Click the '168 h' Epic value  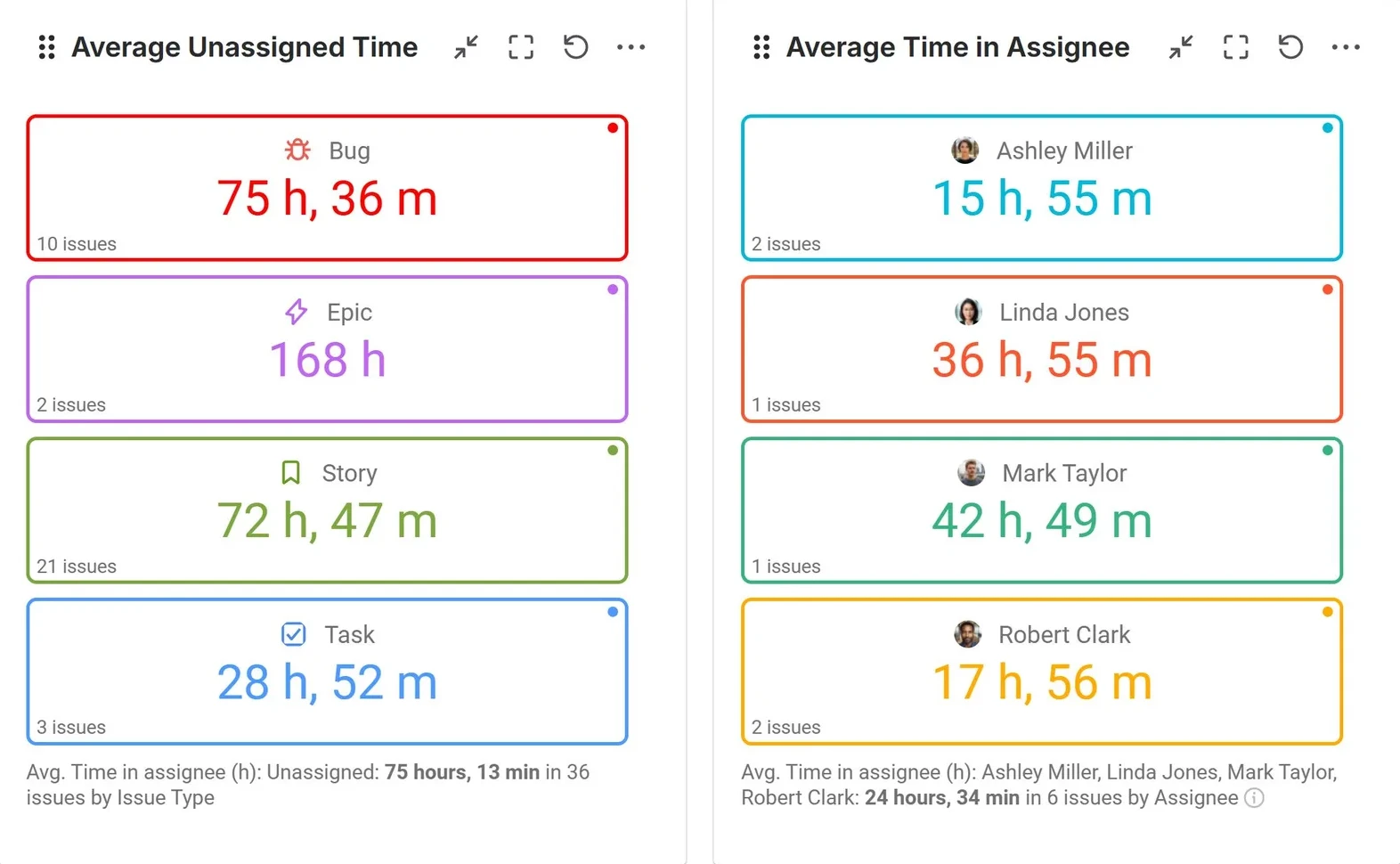(327, 360)
